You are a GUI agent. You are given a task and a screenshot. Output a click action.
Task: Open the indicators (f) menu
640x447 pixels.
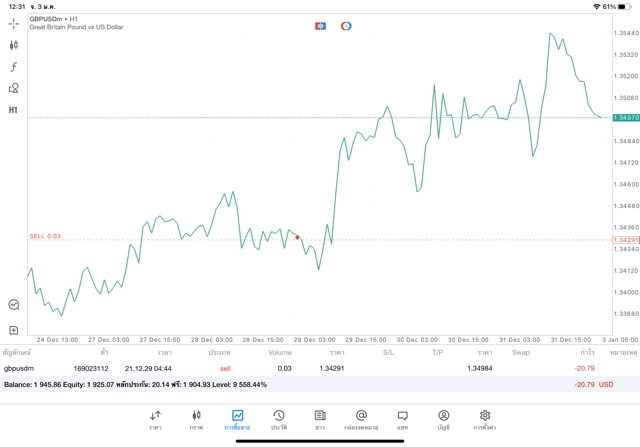[x=14, y=66]
